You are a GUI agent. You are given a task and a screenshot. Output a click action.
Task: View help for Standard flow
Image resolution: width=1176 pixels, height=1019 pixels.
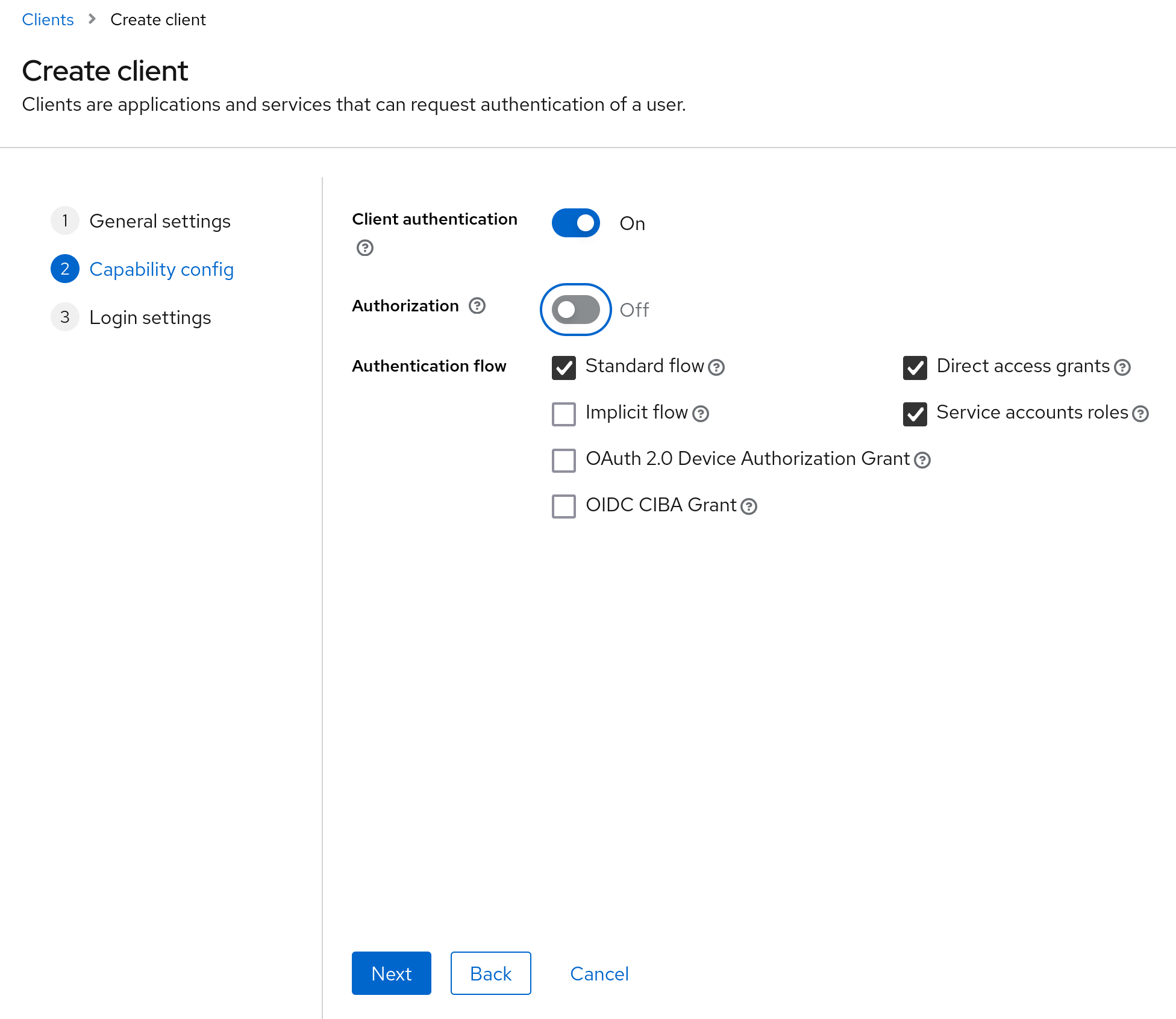716,368
